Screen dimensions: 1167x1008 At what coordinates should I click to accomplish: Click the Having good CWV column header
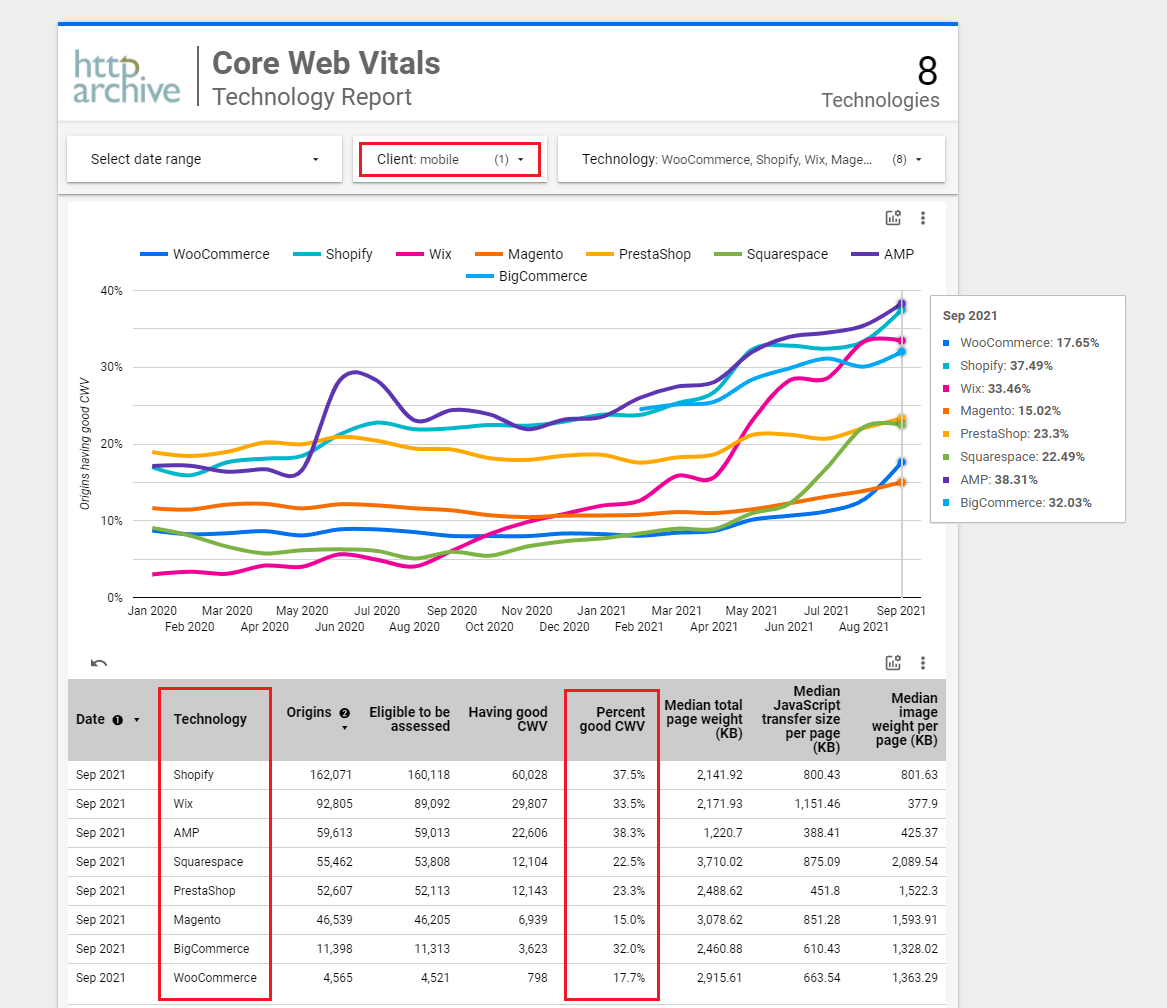508,719
